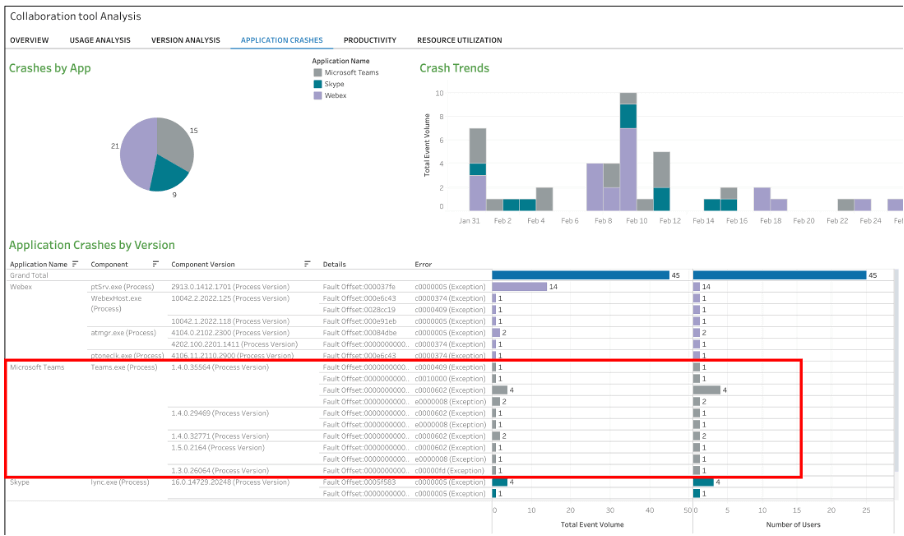Viewport: 904px width, 536px height.
Task: Click Teams version 1.4.0.29469 cell
Action: click(x=220, y=413)
